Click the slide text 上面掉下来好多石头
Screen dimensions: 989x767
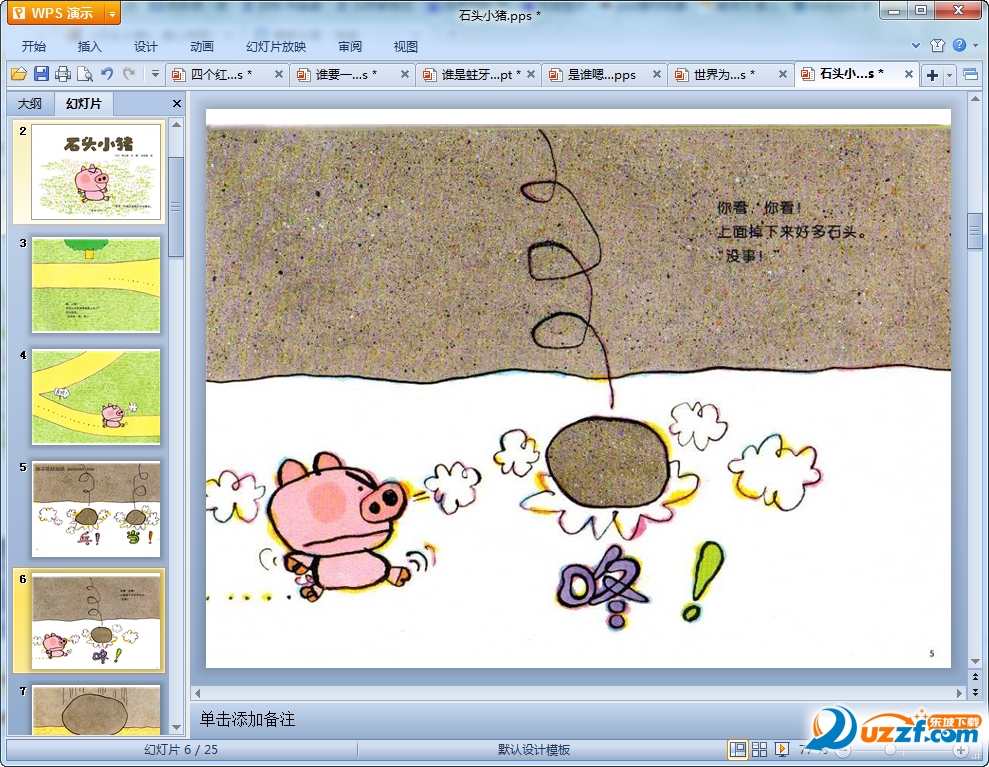coord(792,231)
